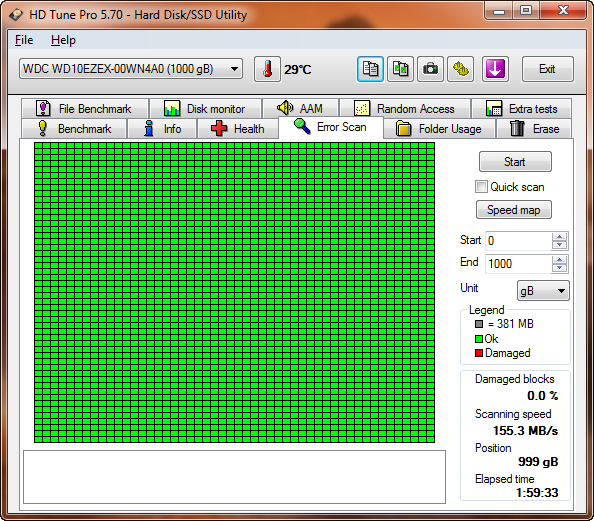Increase the Start value spinner up
Viewport: 594px width, 521px height.
pyautogui.click(x=559, y=237)
